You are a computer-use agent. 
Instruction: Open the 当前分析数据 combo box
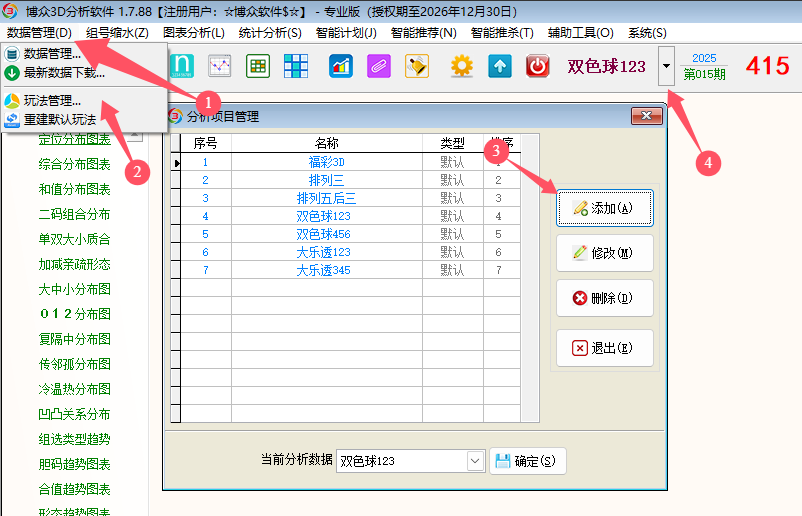coord(475,461)
